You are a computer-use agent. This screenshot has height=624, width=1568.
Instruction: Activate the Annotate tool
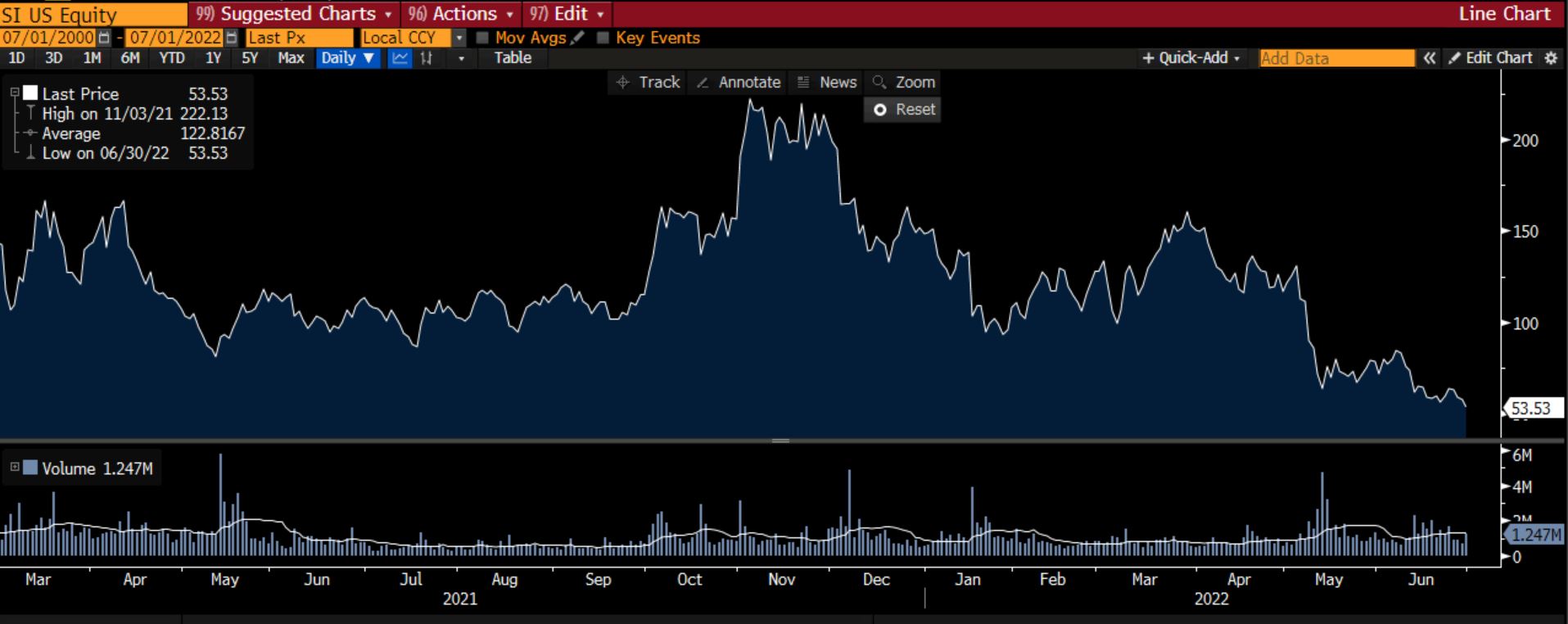click(739, 82)
